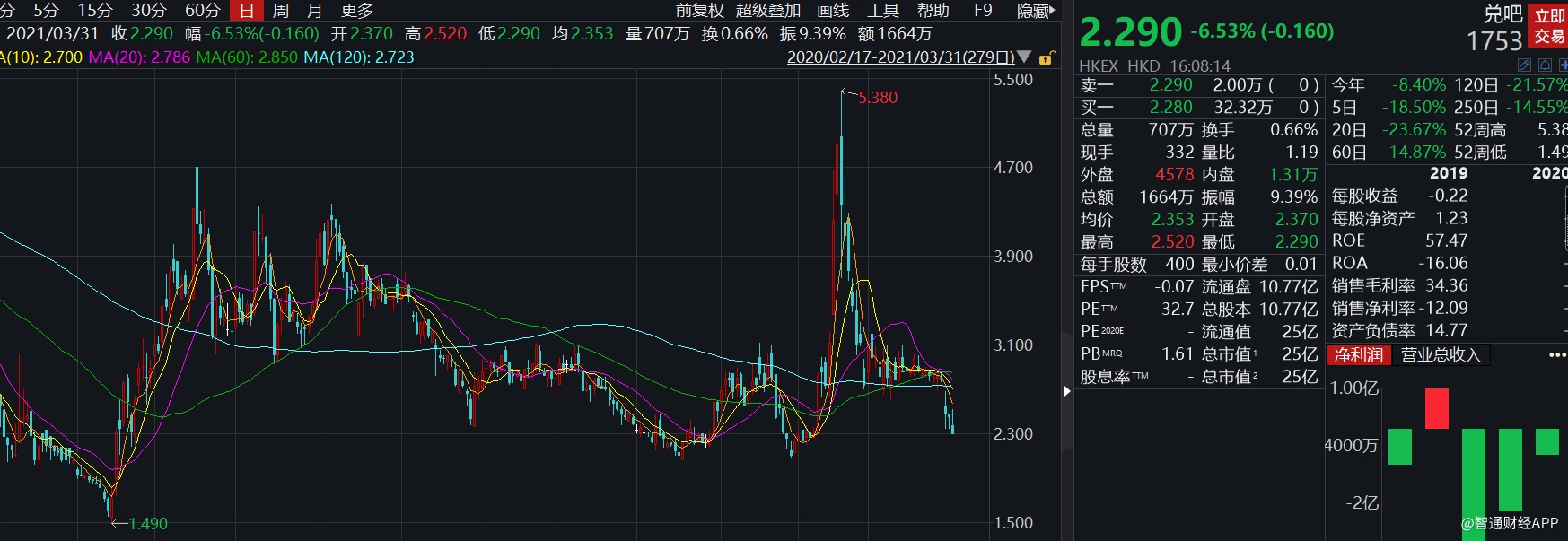The image size is (1568, 541).
Task: Switch to the 周 weekly chart tab
Action: tap(280, 11)
